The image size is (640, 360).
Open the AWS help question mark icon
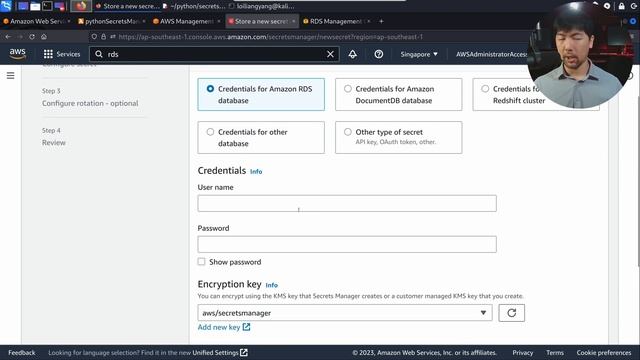[x=379, y=54]
